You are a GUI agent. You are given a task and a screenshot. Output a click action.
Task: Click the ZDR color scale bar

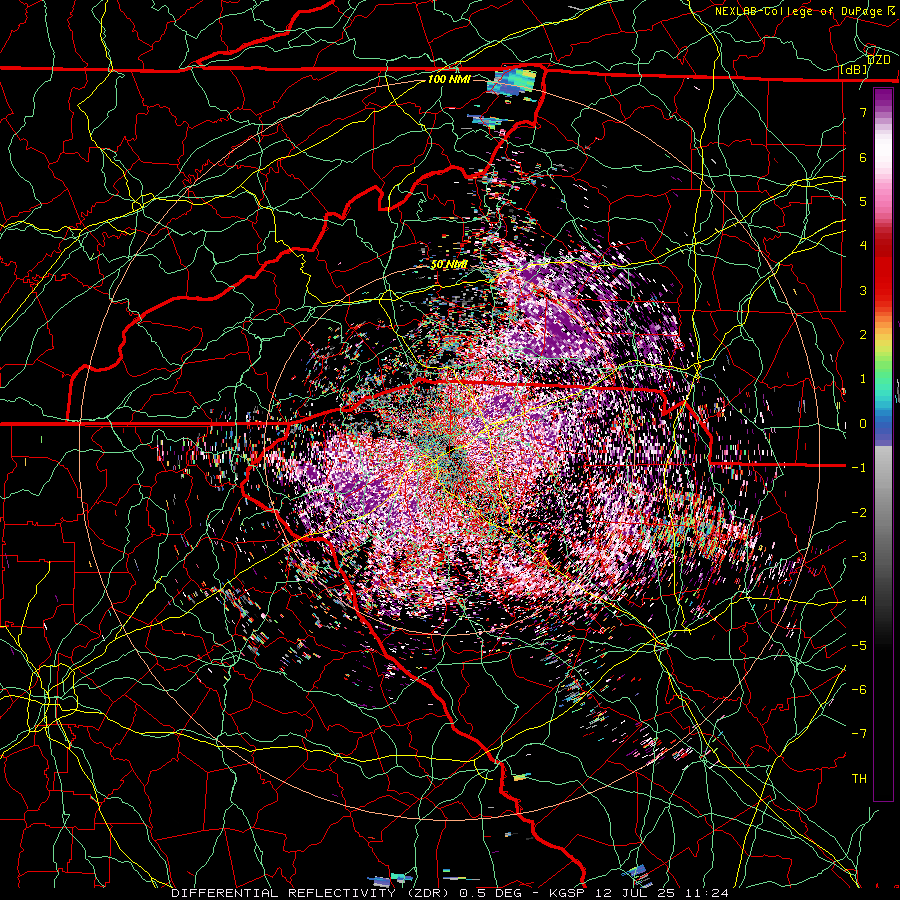pyautogui.click(x=883, y=444)
